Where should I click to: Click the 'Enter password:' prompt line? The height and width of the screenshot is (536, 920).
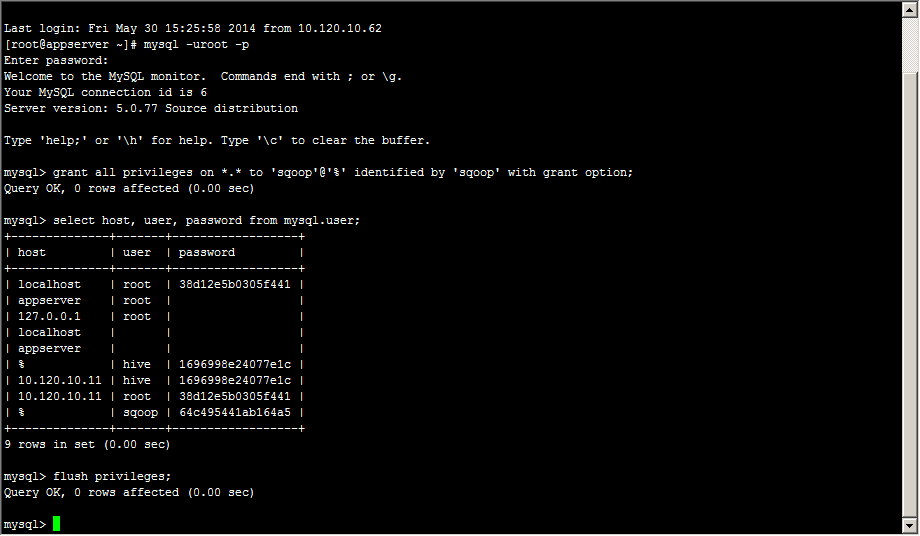56,60
